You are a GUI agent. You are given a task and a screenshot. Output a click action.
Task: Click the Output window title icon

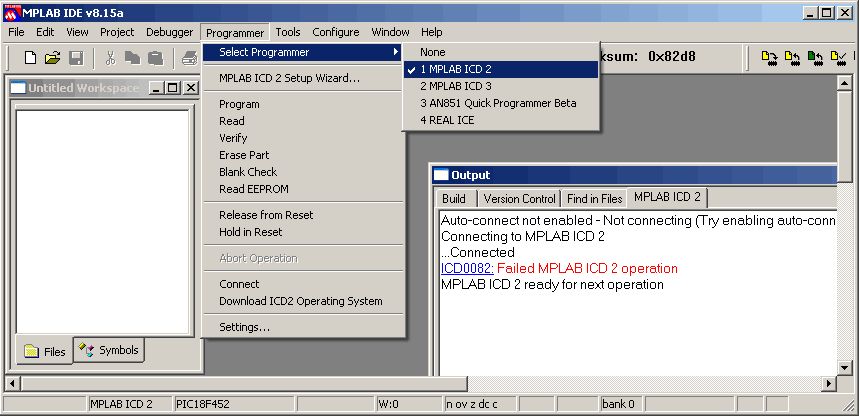click(441, 175)
